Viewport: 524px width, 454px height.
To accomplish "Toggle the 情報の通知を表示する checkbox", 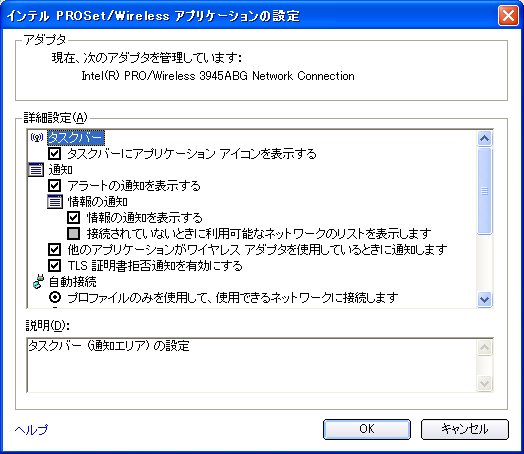I will (74, 218).
